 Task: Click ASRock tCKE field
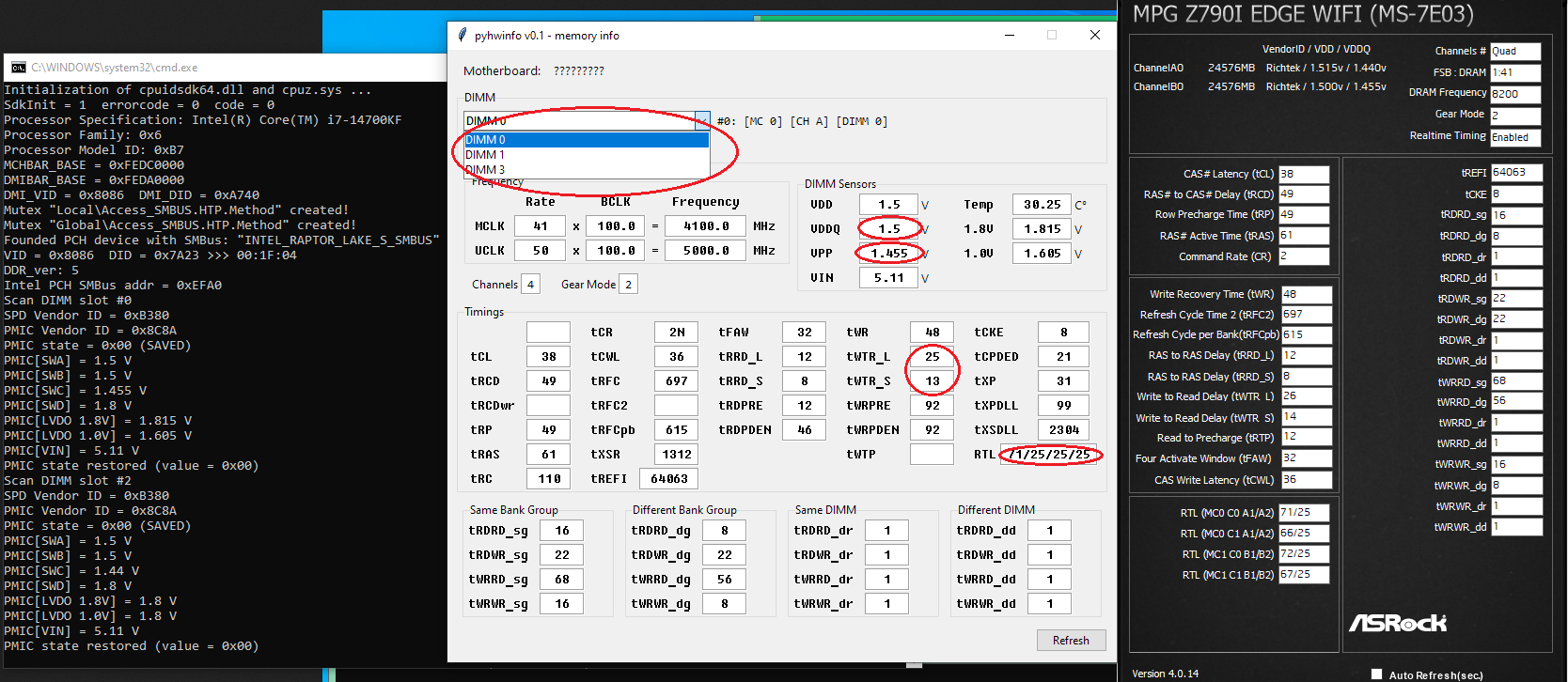pyautogui.click(x=1517, y=194)
